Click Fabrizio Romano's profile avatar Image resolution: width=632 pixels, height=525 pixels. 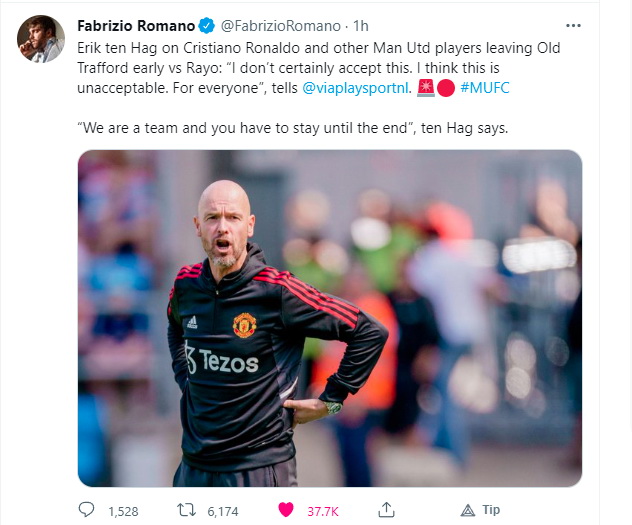coord(41,39)
